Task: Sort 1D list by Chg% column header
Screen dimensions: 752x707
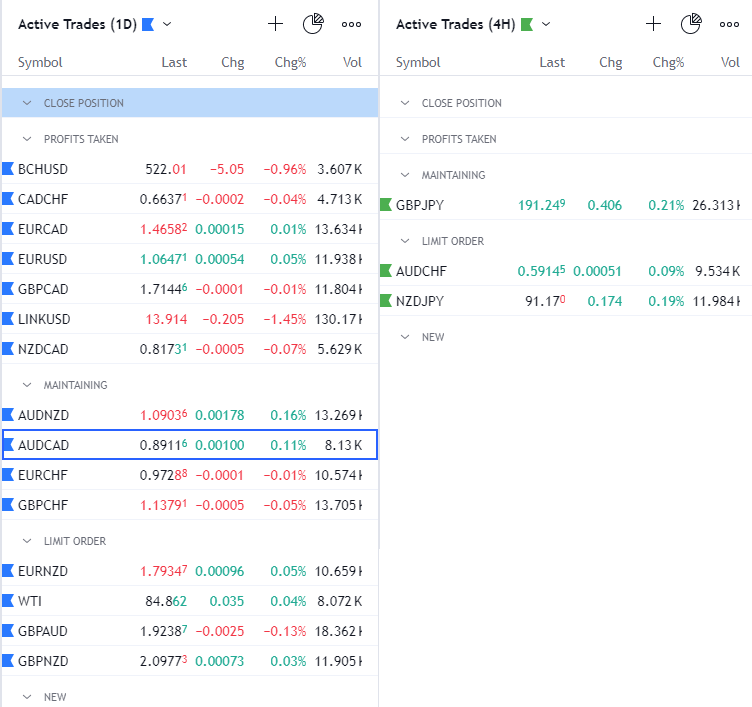Action: (x=290, y=62)
